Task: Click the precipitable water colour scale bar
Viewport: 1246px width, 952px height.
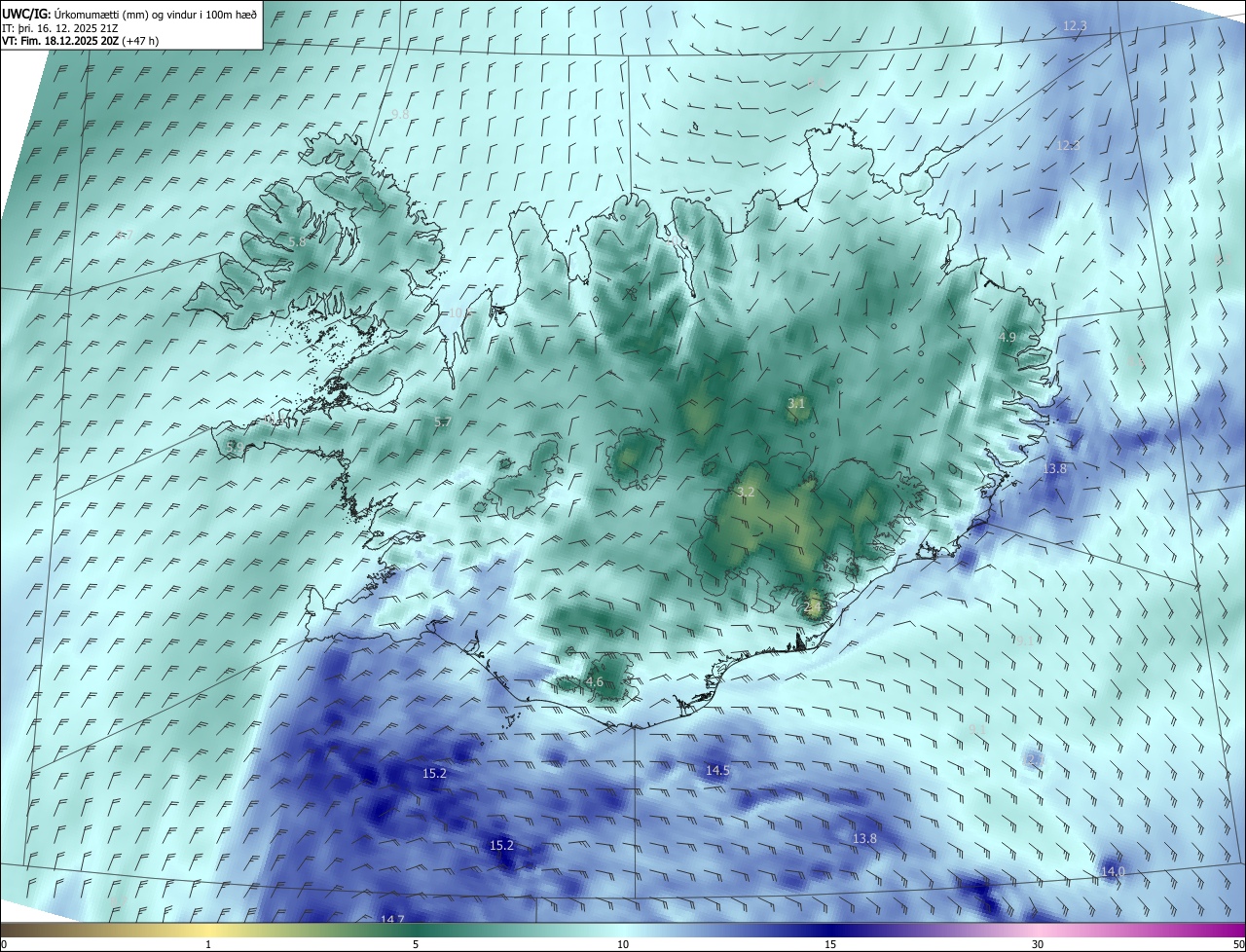Action: click(x=623, y=930)
